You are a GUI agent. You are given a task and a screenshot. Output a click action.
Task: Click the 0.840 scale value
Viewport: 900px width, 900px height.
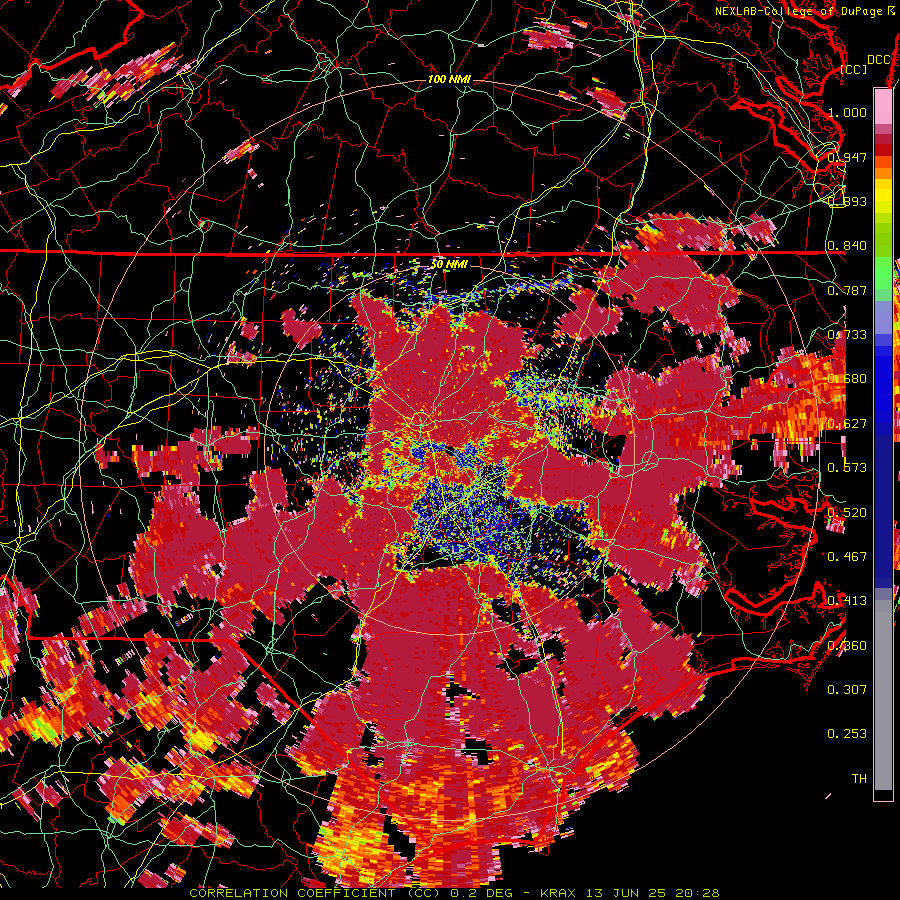847,246
